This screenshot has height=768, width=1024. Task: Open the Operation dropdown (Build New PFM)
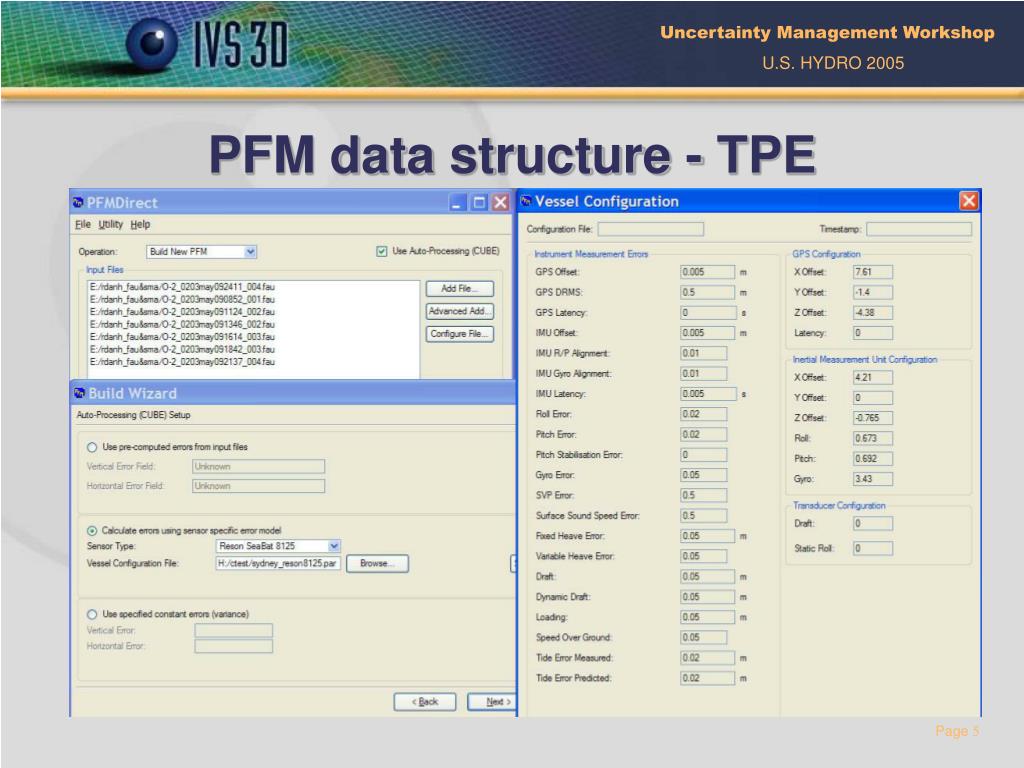250,252
